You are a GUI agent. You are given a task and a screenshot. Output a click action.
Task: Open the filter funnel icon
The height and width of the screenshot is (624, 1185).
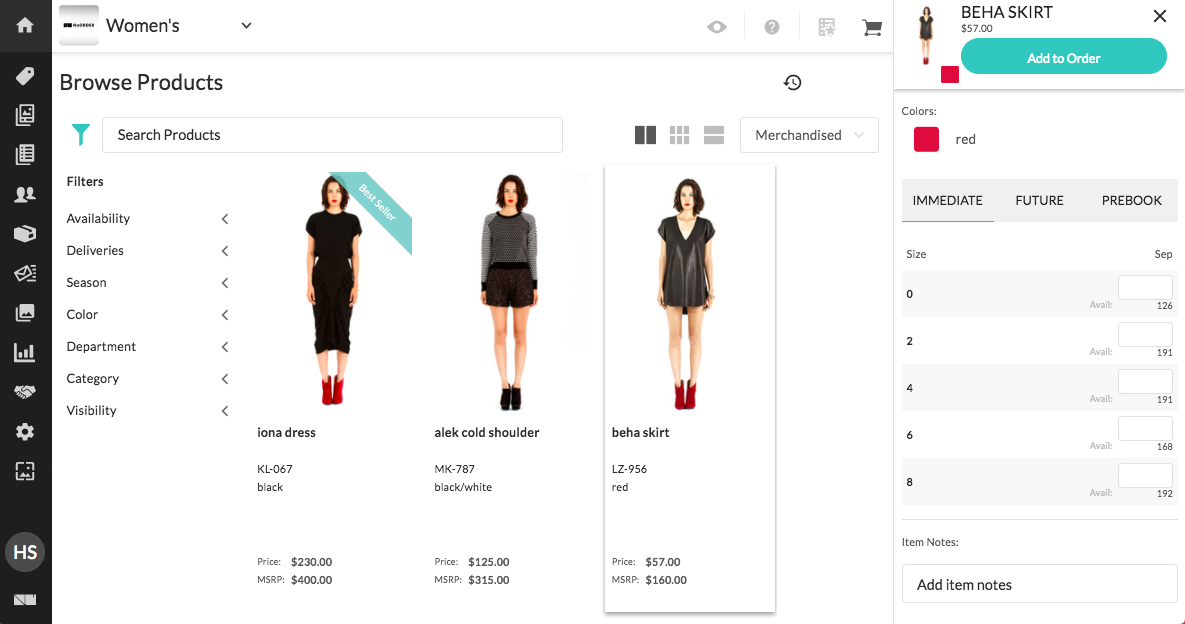pyautogui.click(x=80, y=134)
